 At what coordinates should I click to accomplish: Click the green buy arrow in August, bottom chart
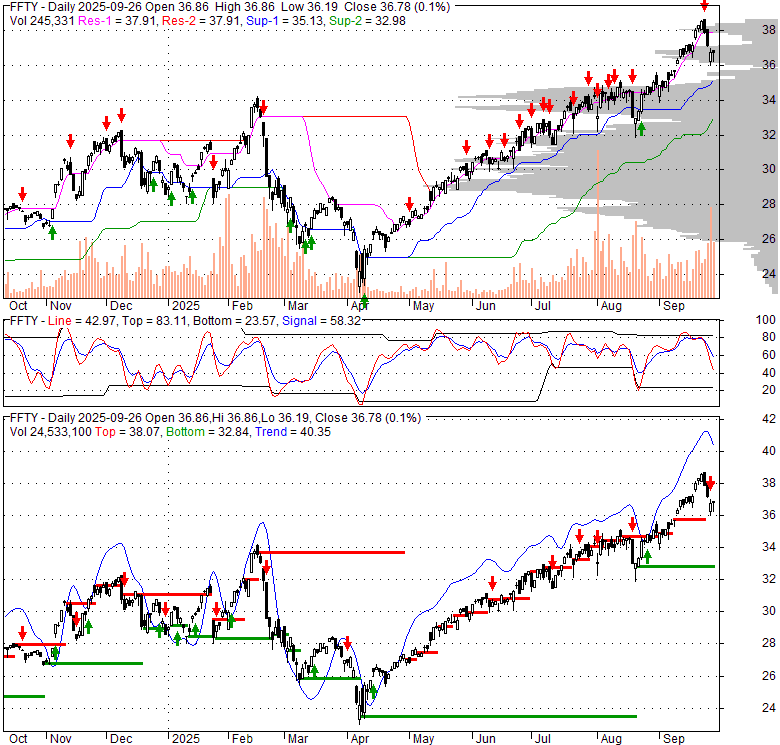(x=647, y=557)
